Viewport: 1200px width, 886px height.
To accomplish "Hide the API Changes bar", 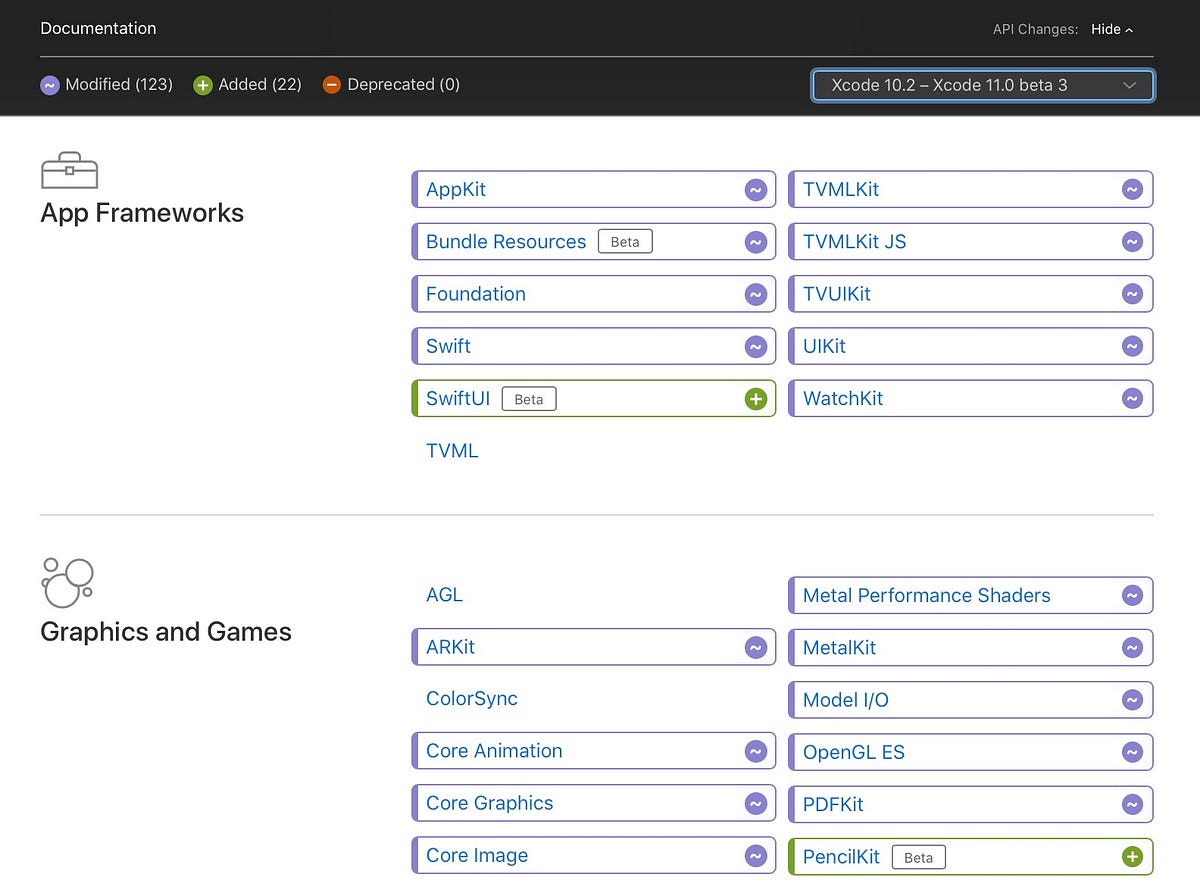I will click(1112, 29).
